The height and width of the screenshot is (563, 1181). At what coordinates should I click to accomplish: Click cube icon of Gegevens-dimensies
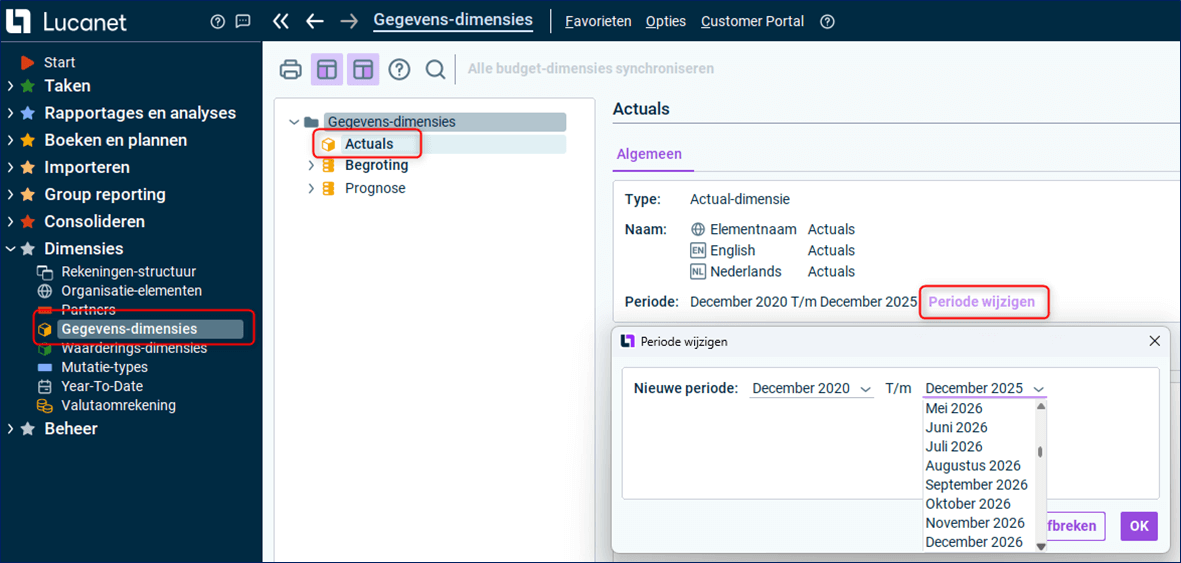(x=45, y=329)
